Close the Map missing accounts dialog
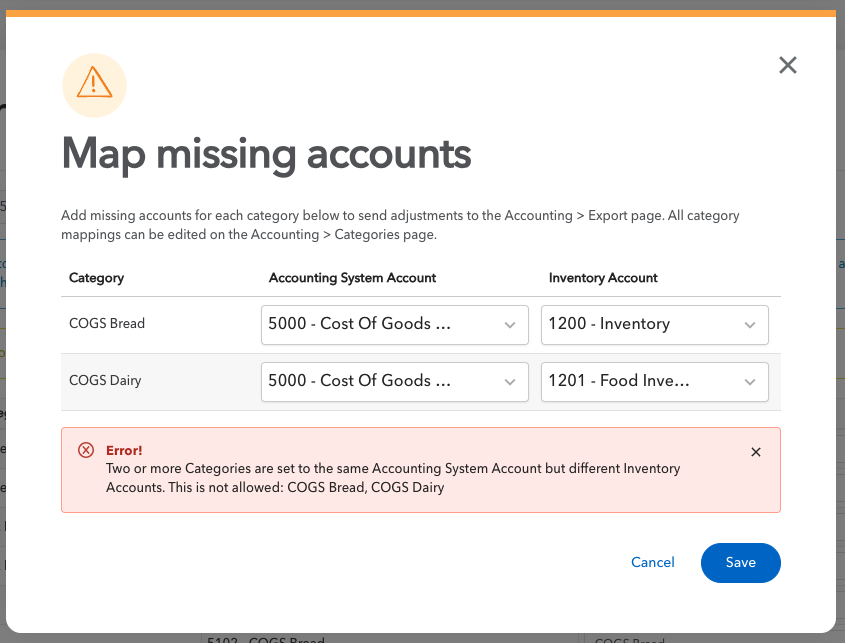The height and width of the screenshot is (643, 845). click(x=787, y=65)
